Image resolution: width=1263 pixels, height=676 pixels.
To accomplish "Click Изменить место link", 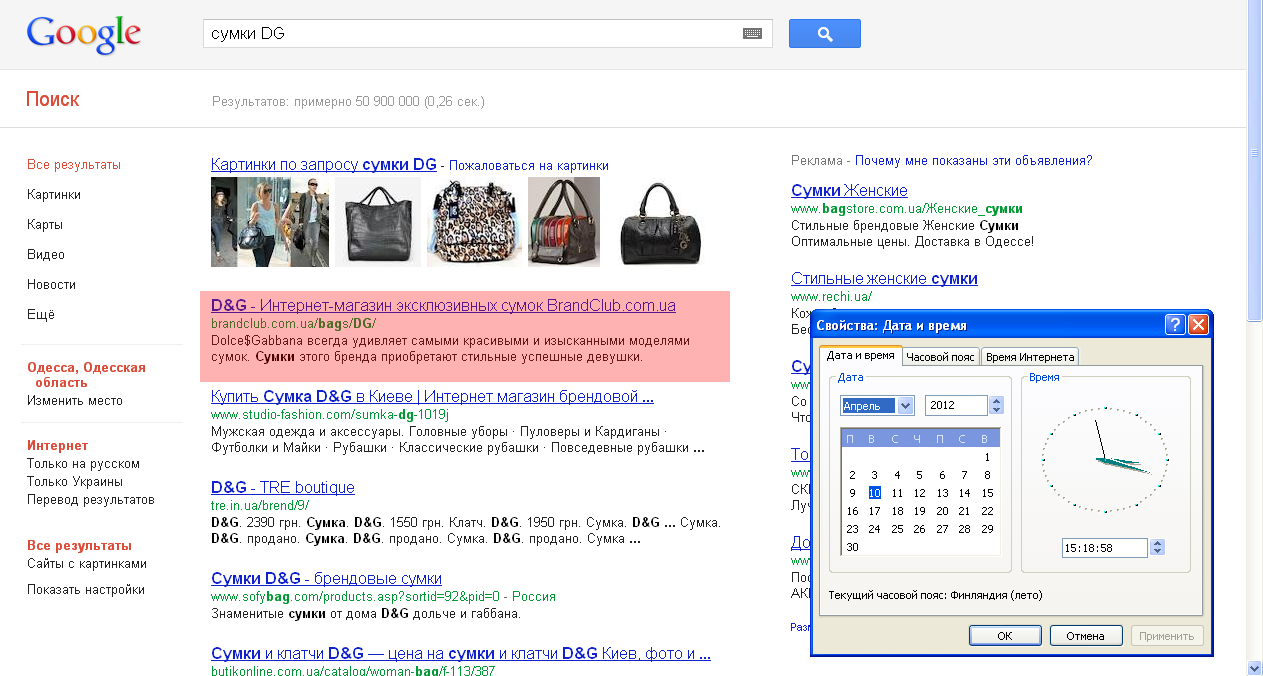I will 75,401.
